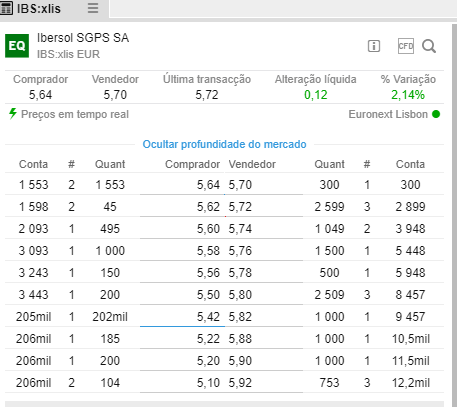Click bid quantity 202mil

(110, 317)
